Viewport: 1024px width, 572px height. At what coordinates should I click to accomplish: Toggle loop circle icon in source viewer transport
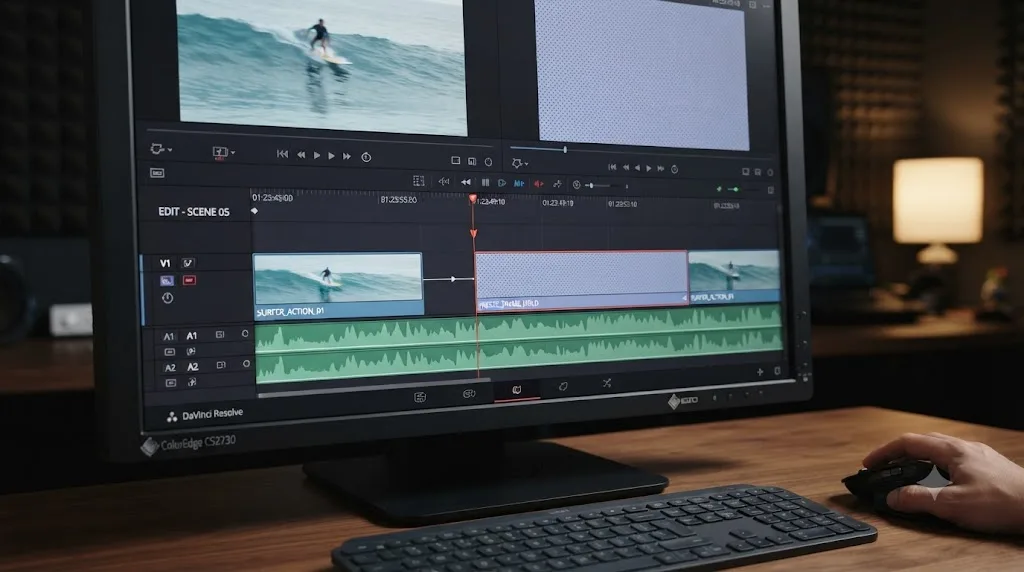click(366, 157)
